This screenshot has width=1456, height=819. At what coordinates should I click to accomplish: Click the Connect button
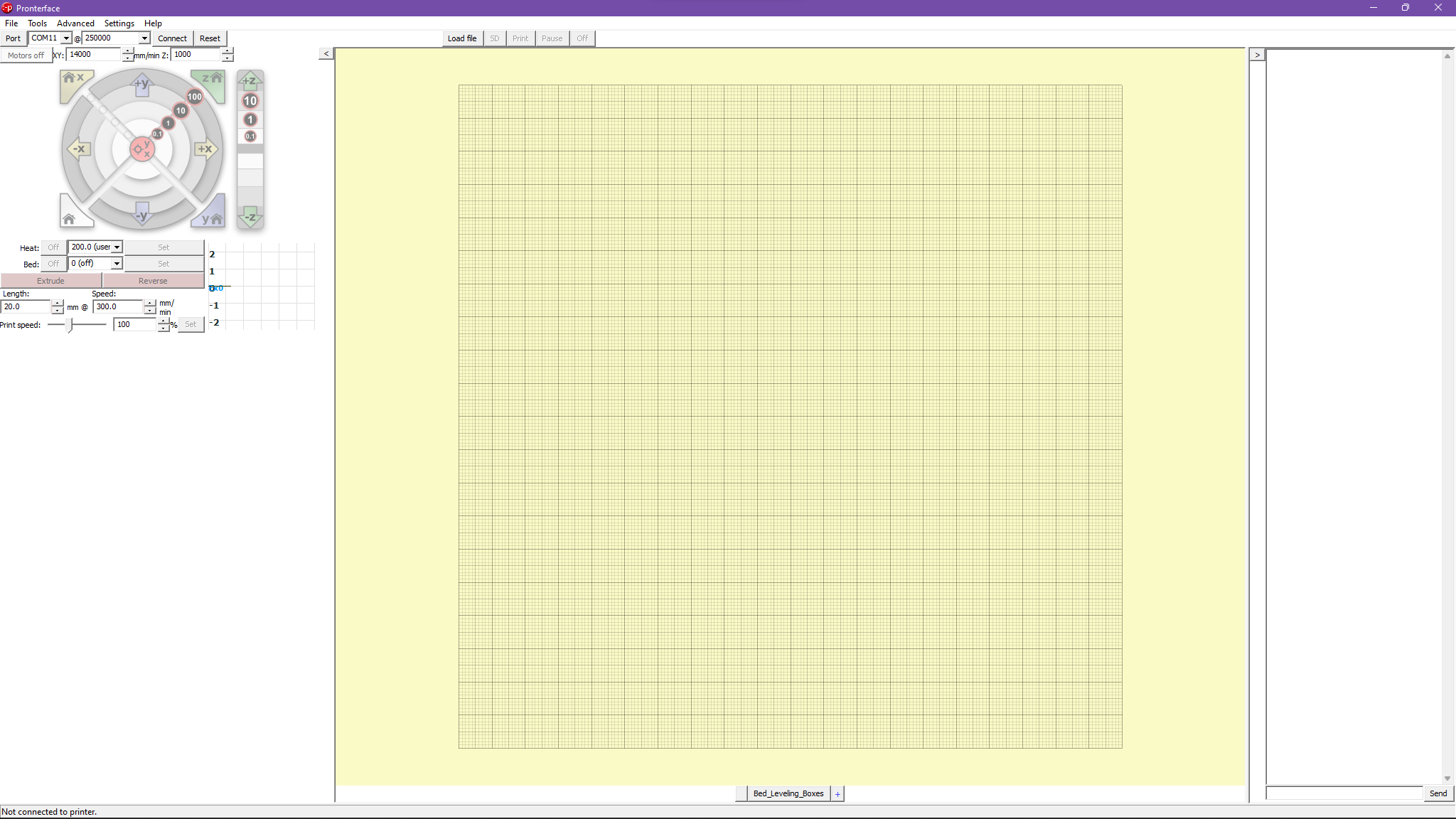172,38
